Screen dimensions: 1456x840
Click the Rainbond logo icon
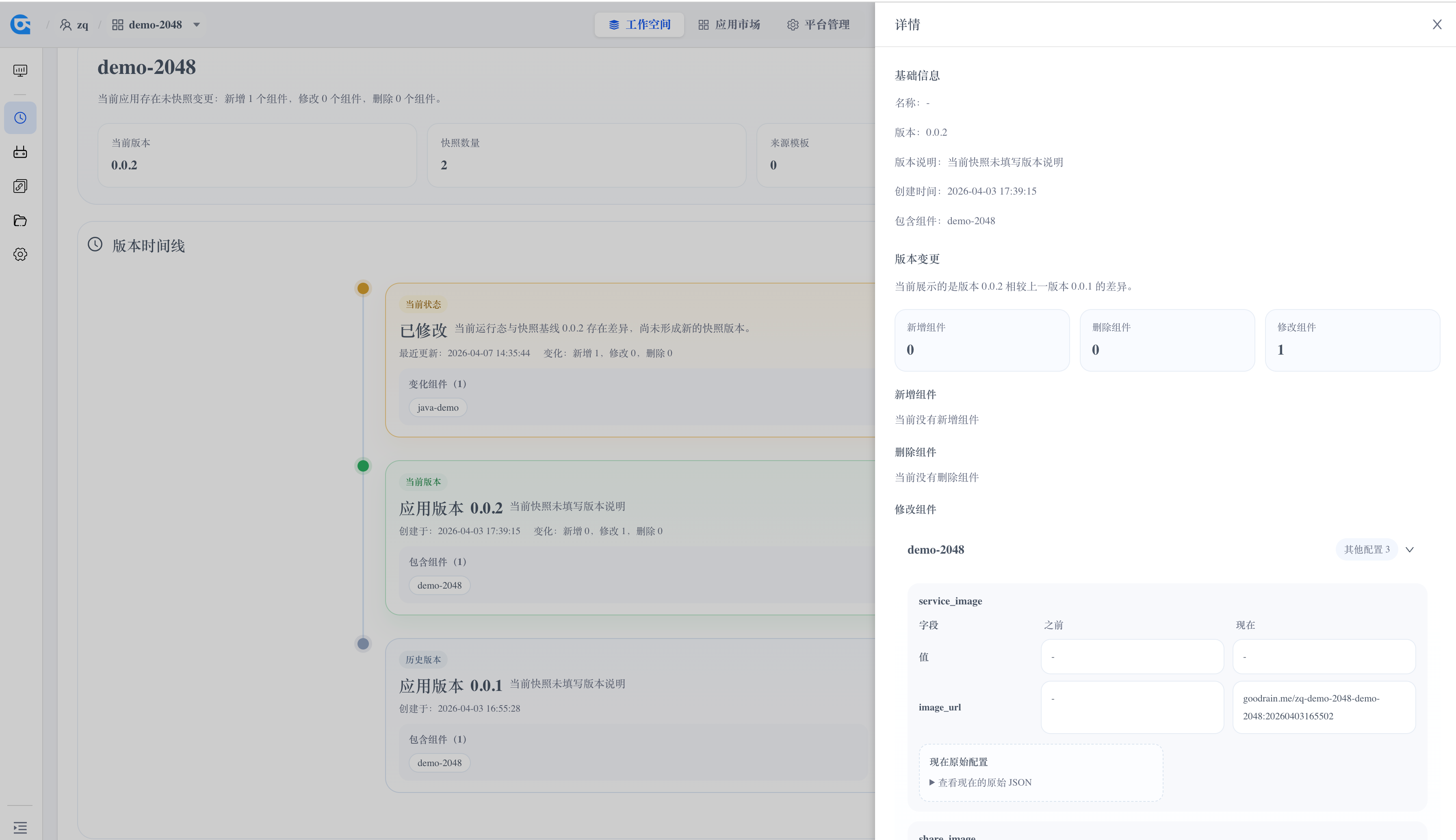(x=21, y=24)
